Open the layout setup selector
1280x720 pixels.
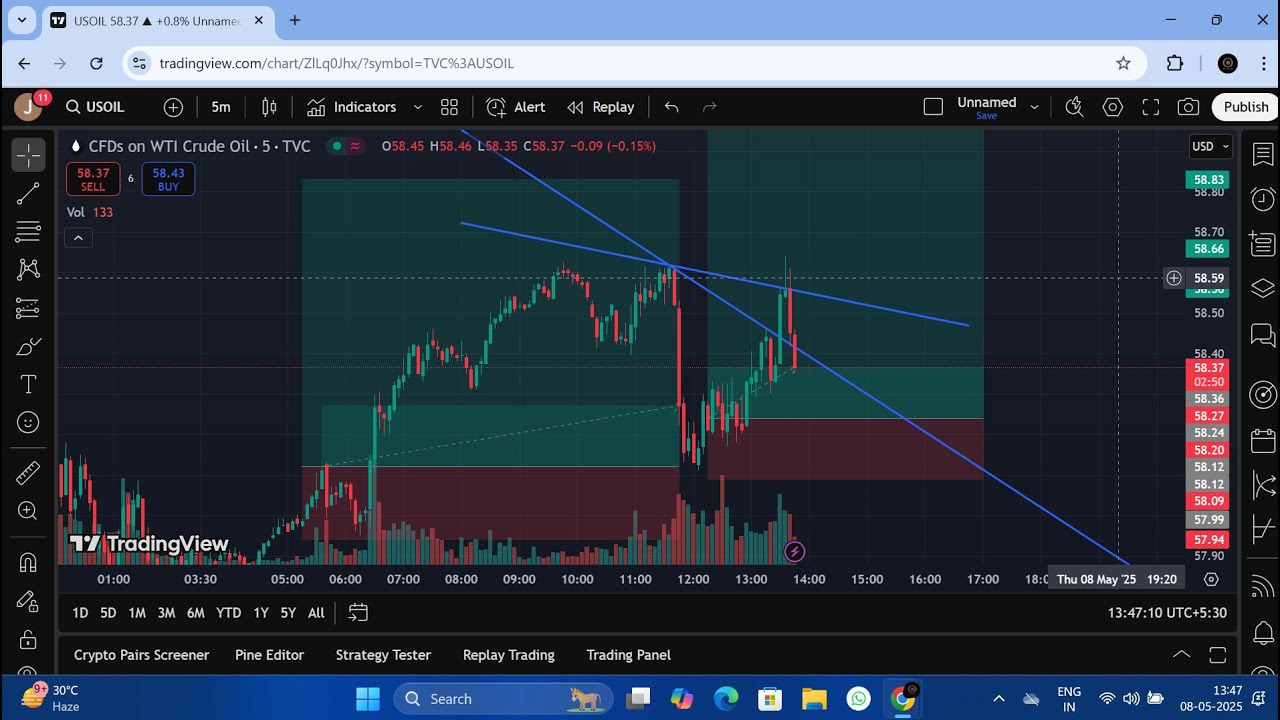point(933,107)
